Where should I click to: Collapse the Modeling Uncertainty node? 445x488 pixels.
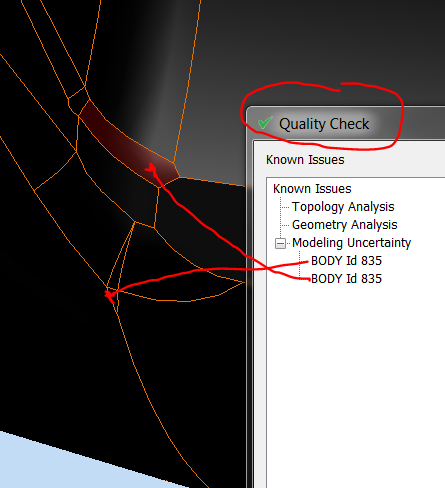pyautogui.click(x=280, y=243)
